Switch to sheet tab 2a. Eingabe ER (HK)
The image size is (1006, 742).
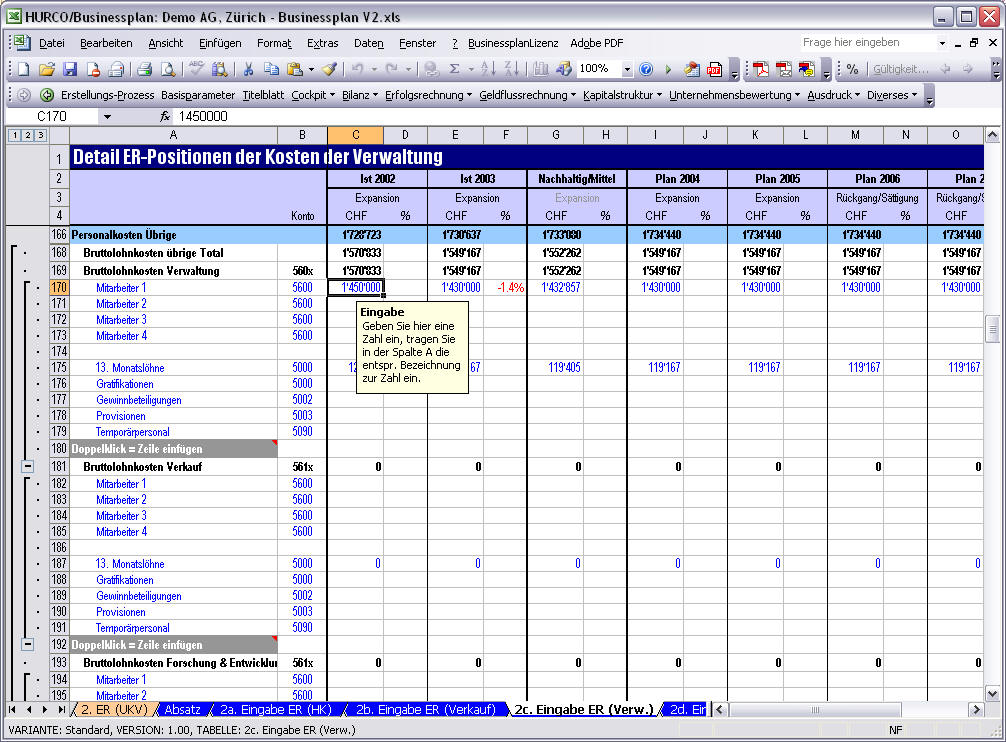click(x=276, y=709)
